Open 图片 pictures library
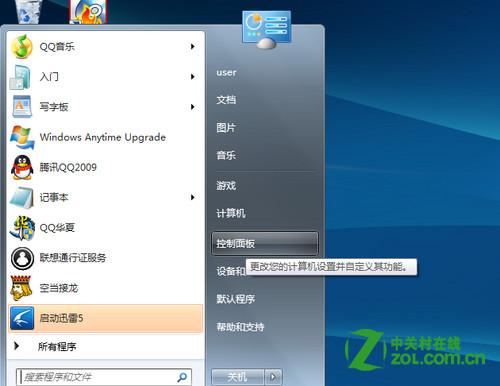Image resolution: width=500 pixels, height=386 pixels. point(226,127)
